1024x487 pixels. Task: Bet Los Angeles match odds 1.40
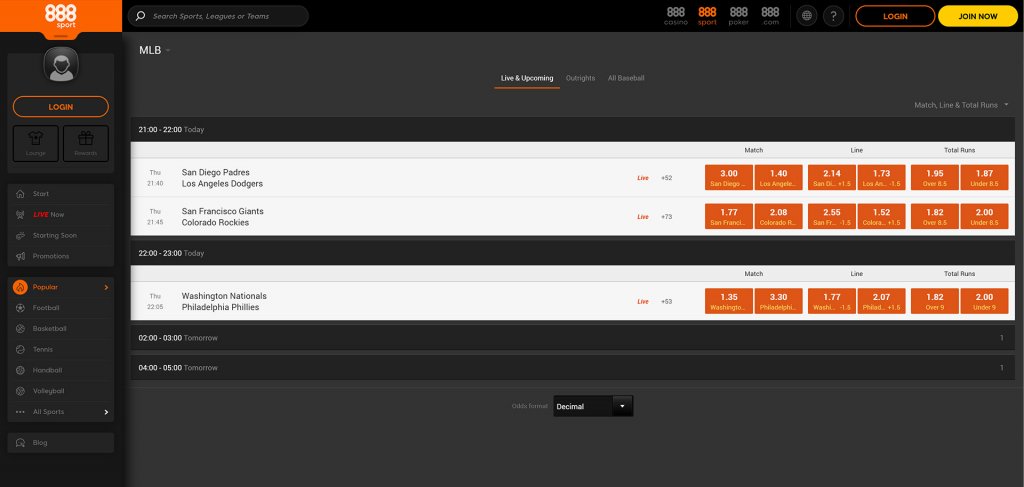(x=778, y=178)
